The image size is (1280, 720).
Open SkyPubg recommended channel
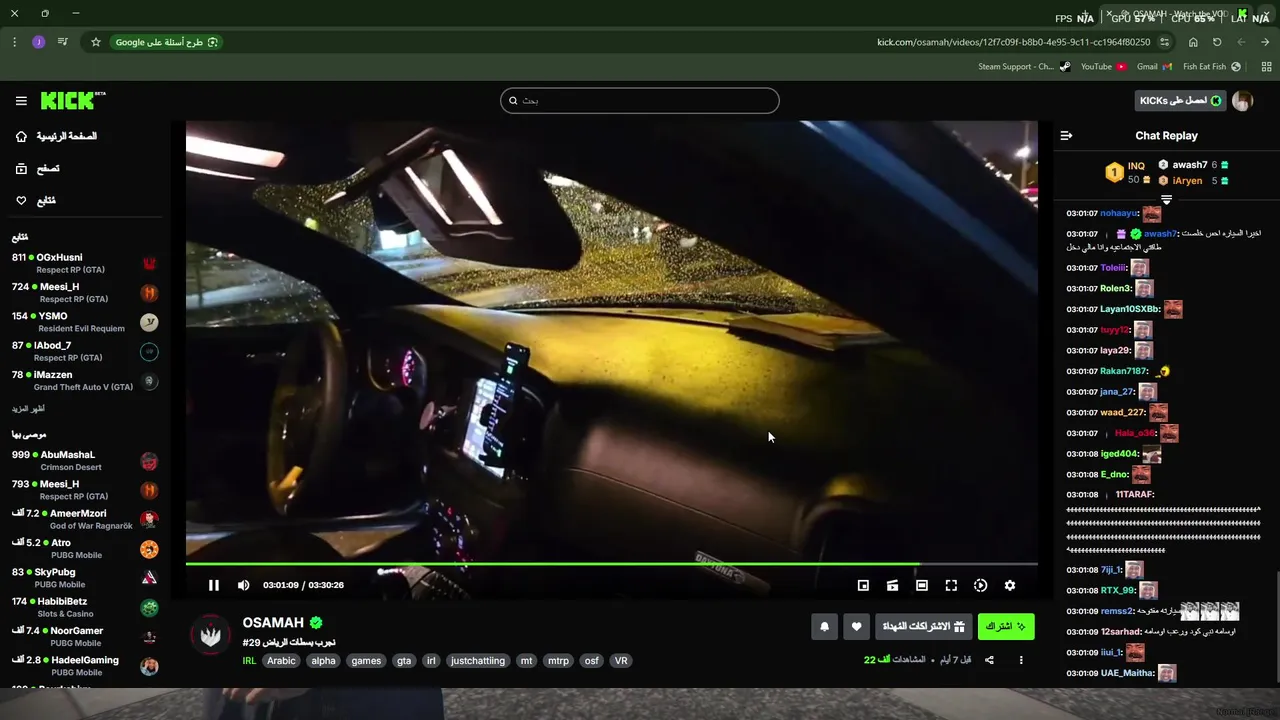pos(85,578)
